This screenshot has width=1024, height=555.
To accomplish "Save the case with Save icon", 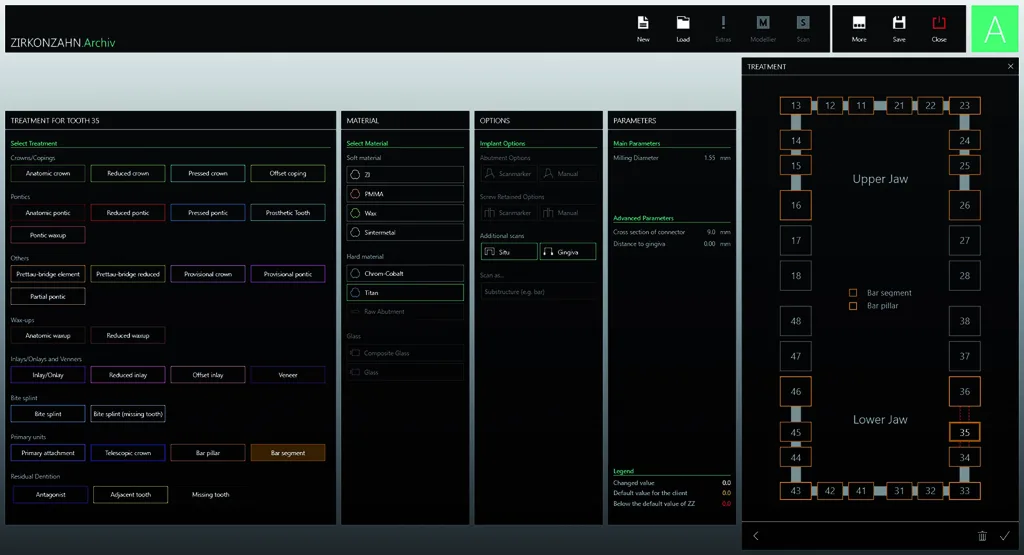I will (x=899, y=24).
